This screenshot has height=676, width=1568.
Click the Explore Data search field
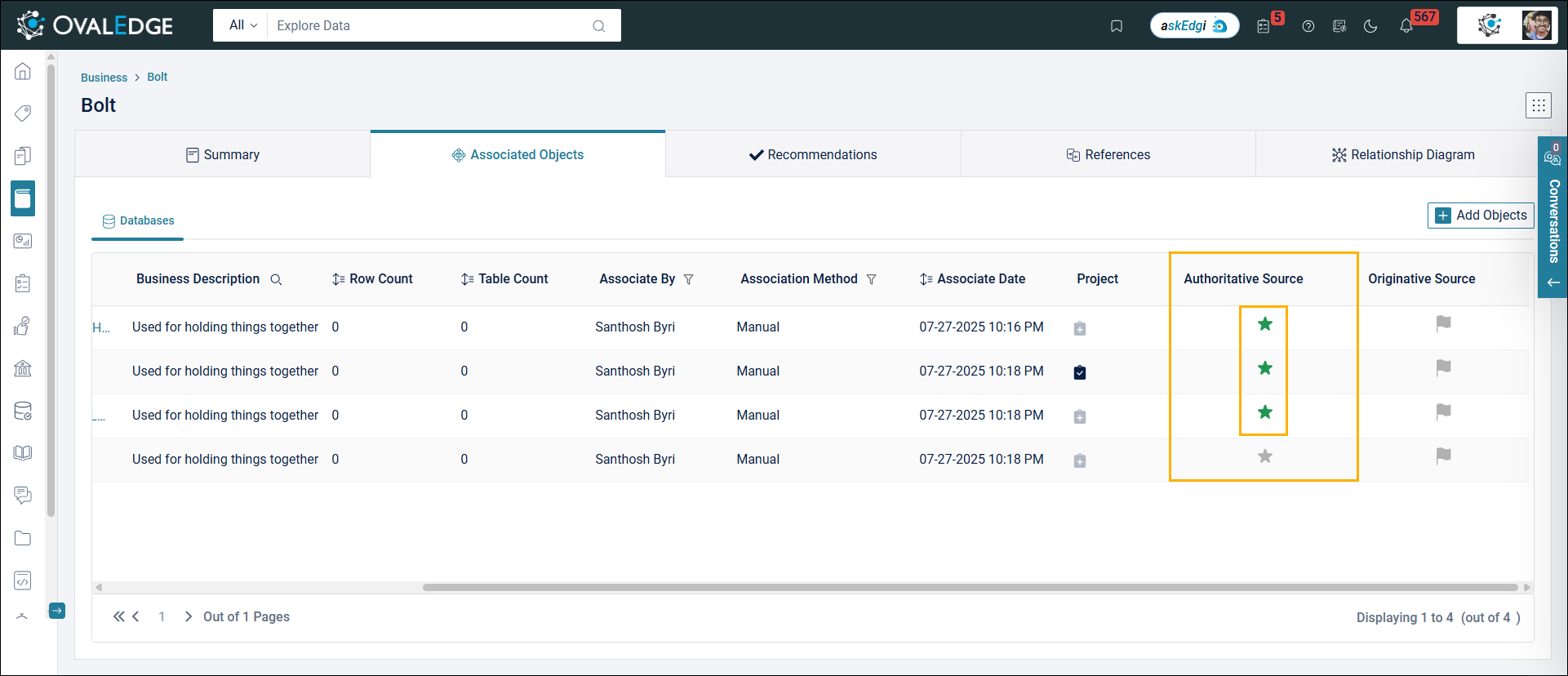click(x=433, y=25)
